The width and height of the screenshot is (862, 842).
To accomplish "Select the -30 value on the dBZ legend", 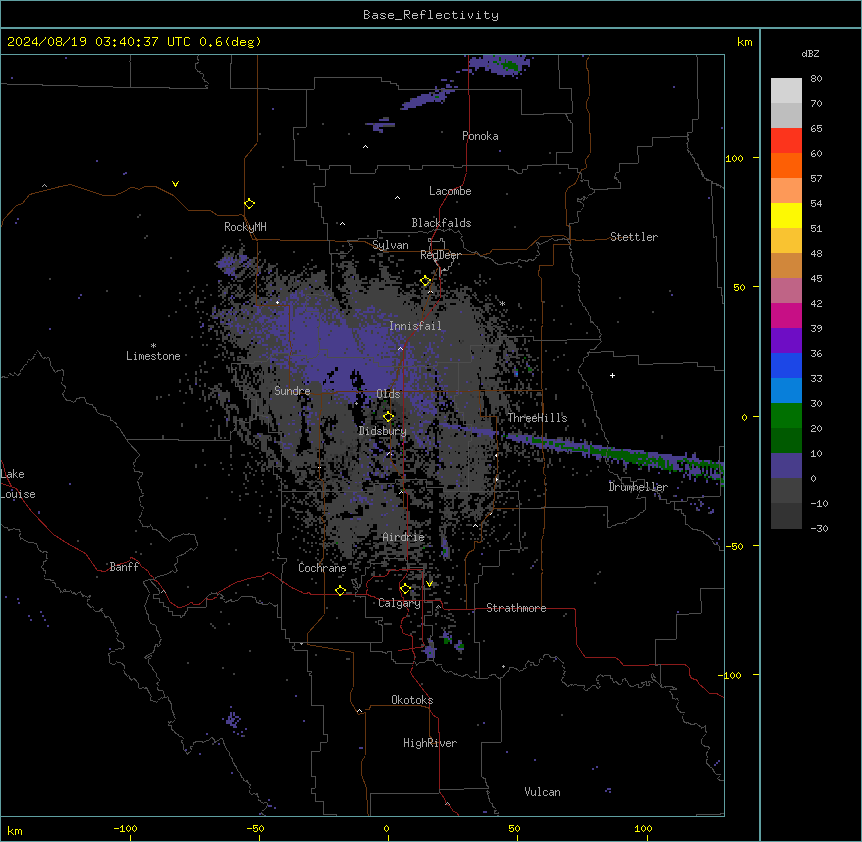I will [820, 529].
